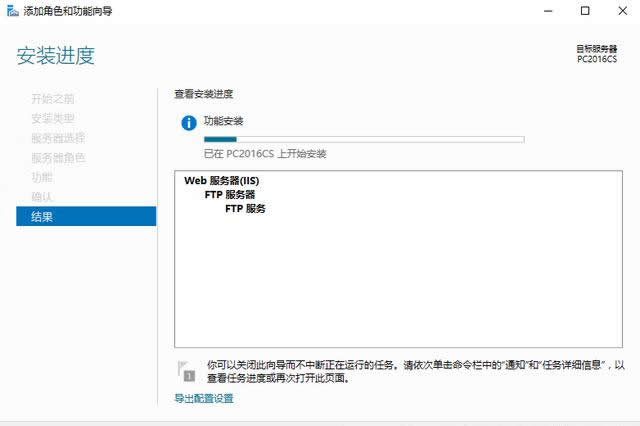Click the 安装进度 page title

[56, 55]
